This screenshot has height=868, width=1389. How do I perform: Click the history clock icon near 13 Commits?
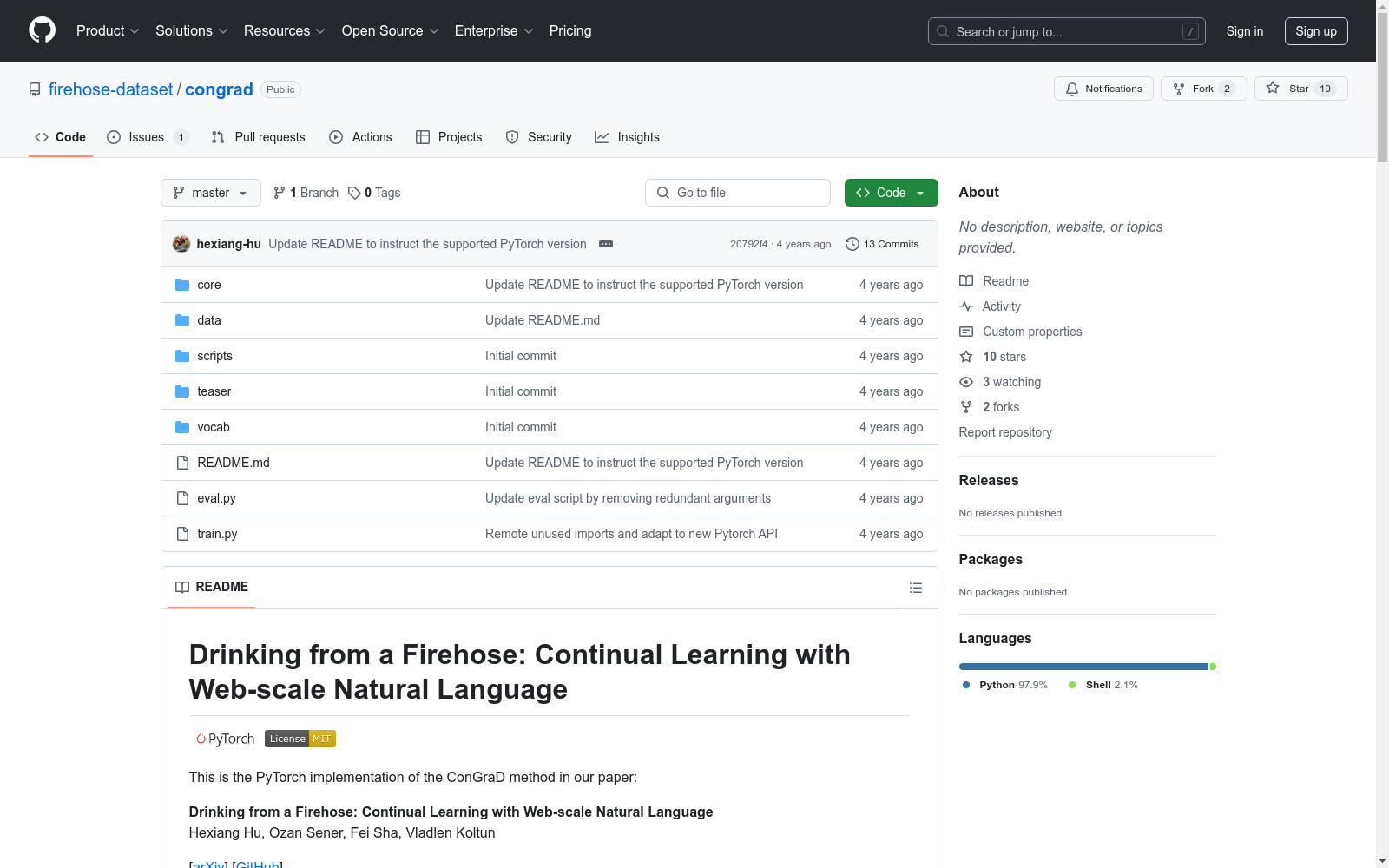(x=852, y=244)
